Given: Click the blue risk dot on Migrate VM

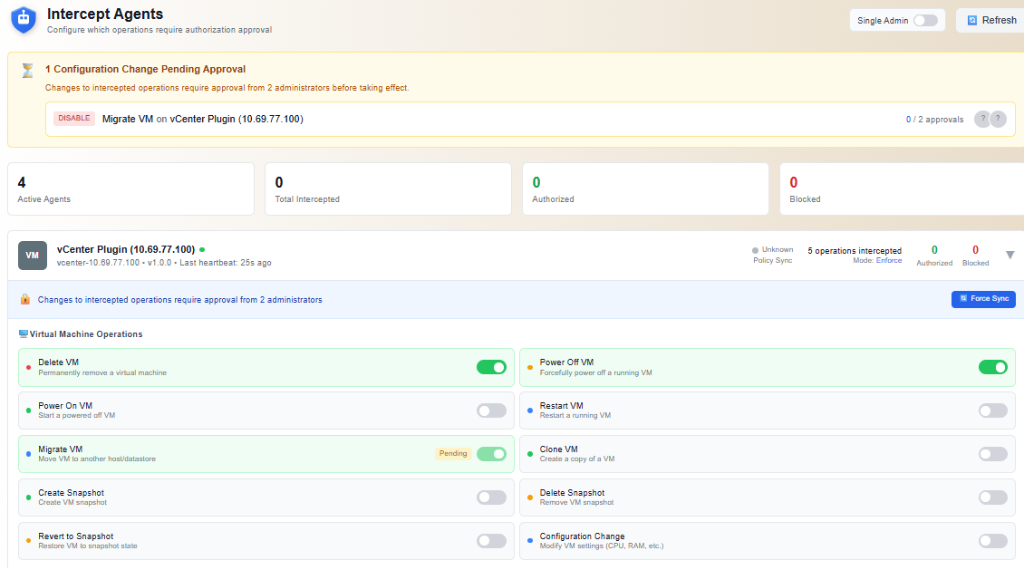Looking at the screenshot, I should coord(28,454).
